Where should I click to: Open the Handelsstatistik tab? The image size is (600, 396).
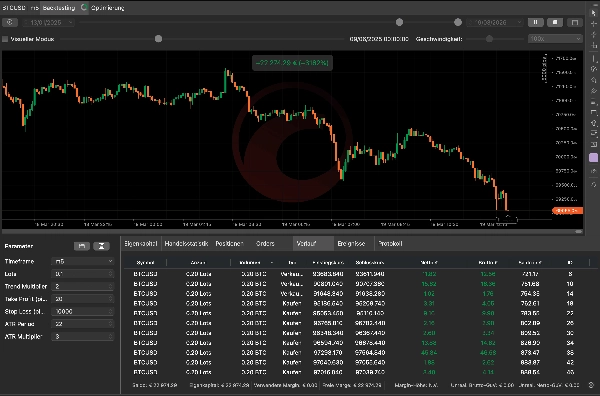[186, 243]
